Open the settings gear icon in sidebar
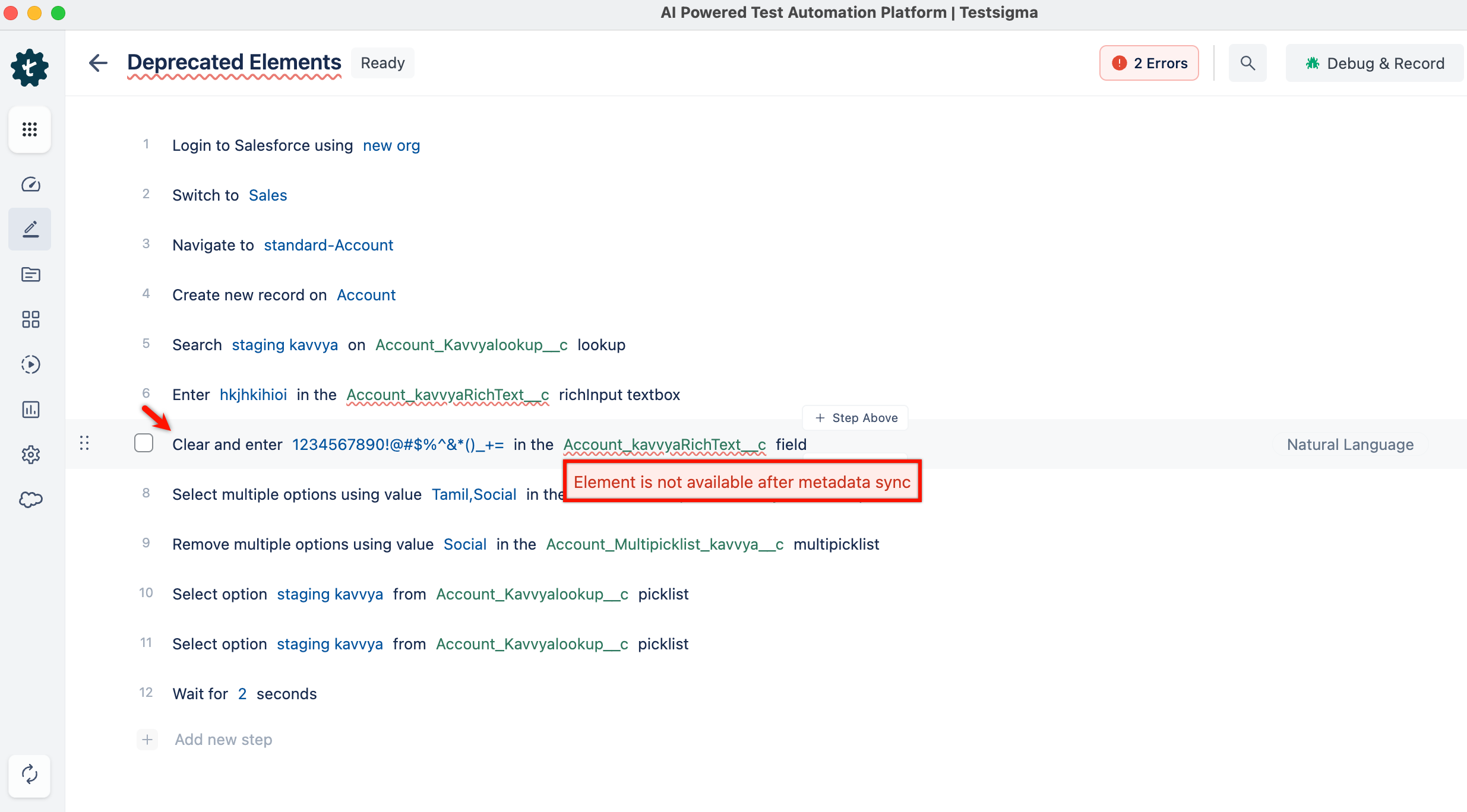The height and width of the screenshot is (812, 1467). 30,455
